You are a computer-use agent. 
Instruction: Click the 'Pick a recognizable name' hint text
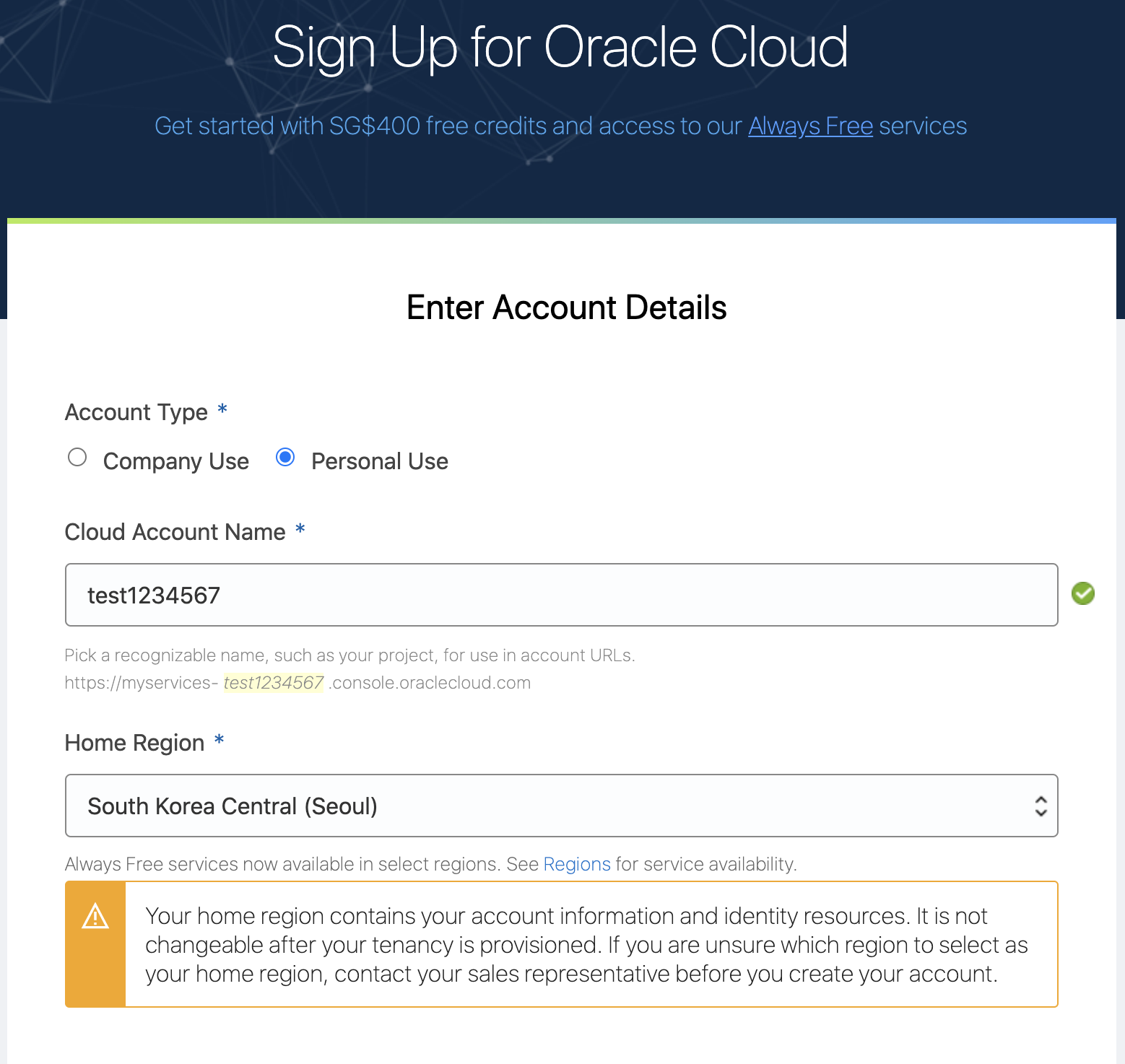pos(349,655)
